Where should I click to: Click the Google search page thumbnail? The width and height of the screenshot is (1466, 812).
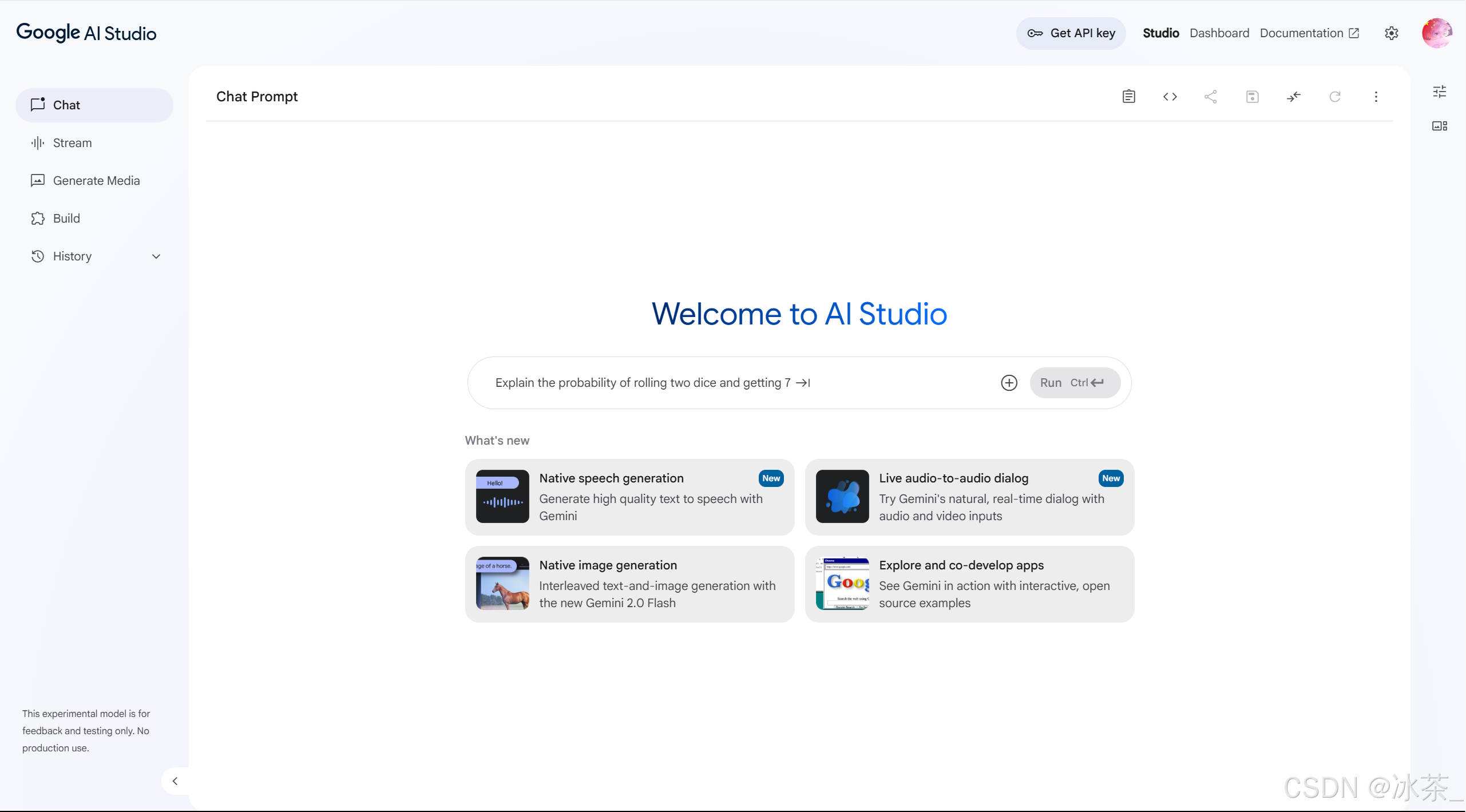pyautogui.click(x=842, y=583)
